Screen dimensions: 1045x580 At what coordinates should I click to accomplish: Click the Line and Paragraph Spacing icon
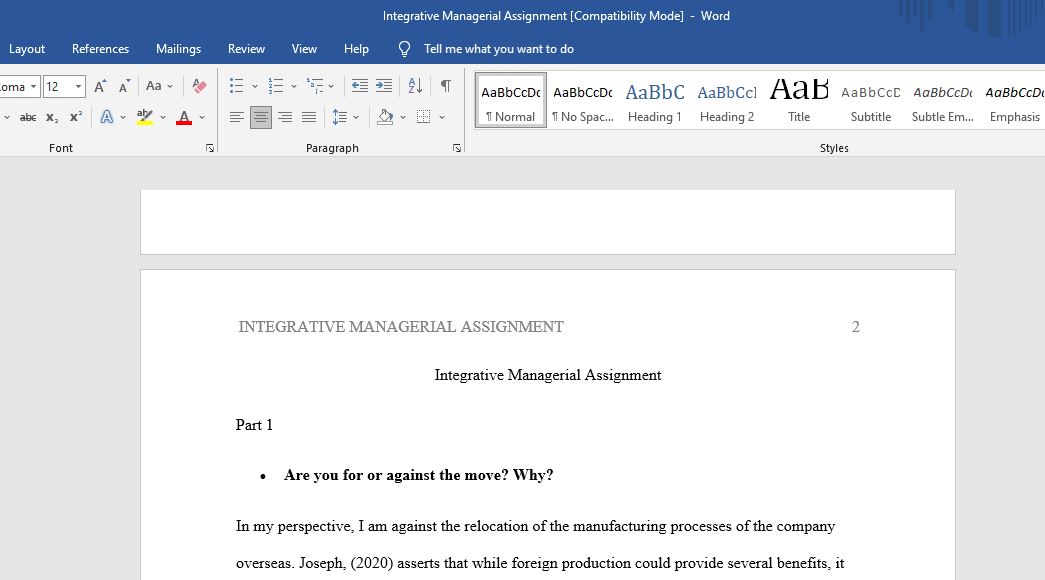point(339,117)
